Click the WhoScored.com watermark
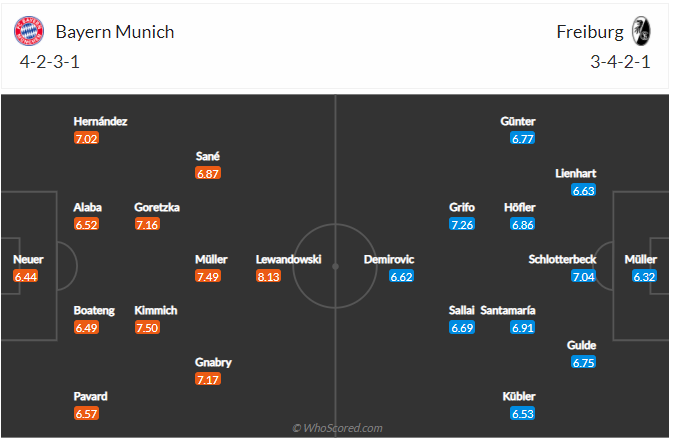Viewport: 675px width, 438px height. (337, 428)
